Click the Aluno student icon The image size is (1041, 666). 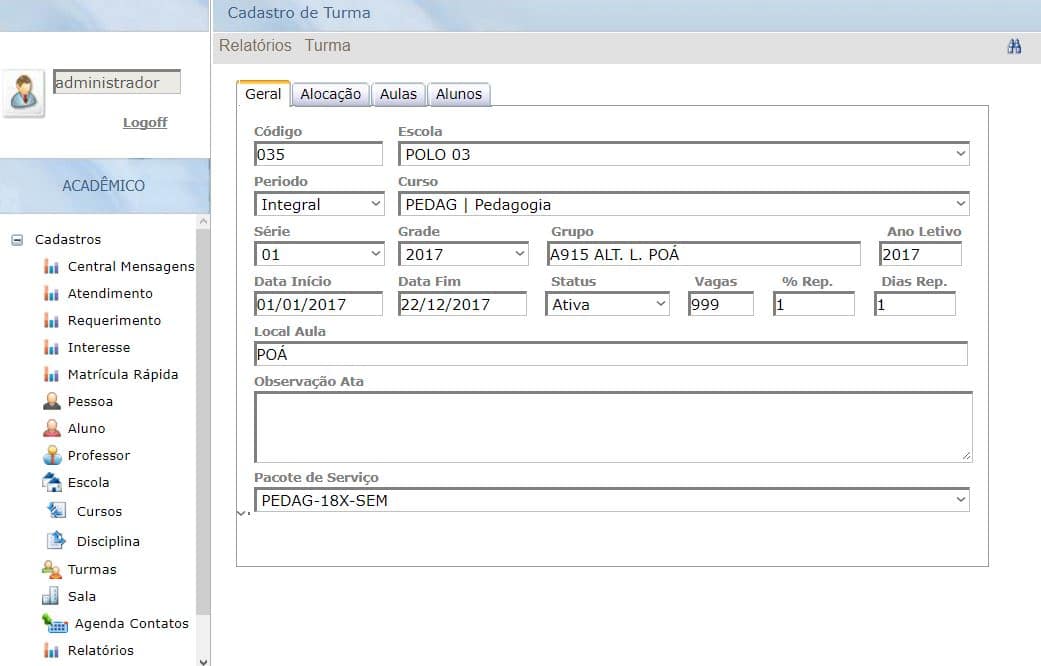[x=52, y=428]
